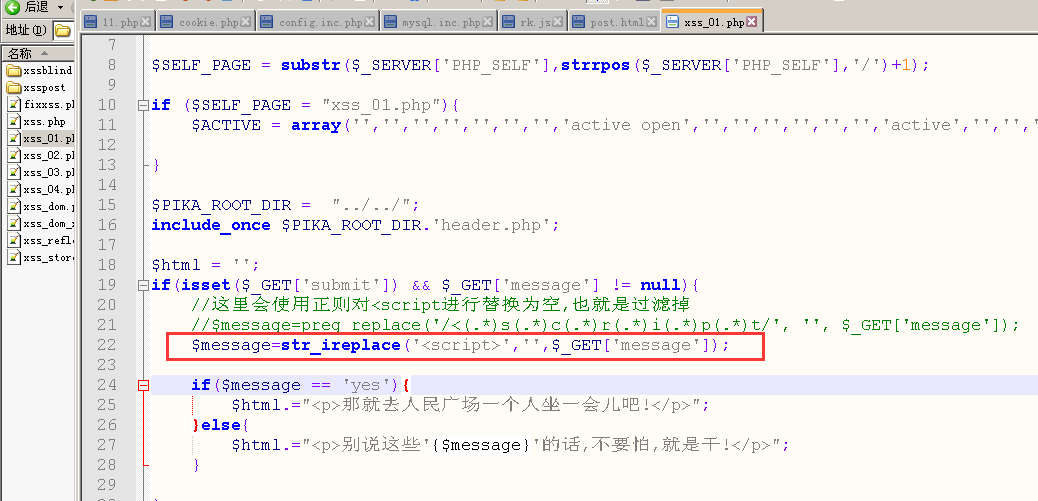Click the save-state icon on xss_01.php tab

click(x=673, y=22)
